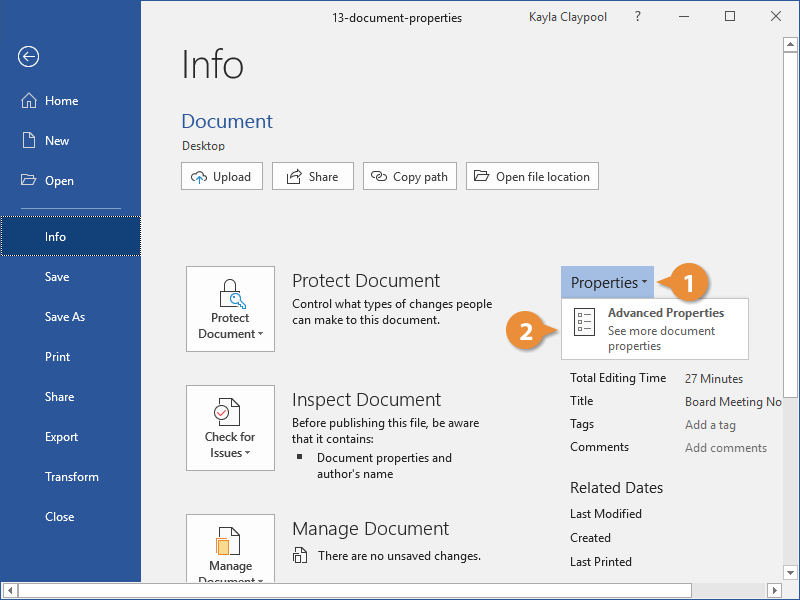
Task: Click the Upload button
Action: [222, 177]
